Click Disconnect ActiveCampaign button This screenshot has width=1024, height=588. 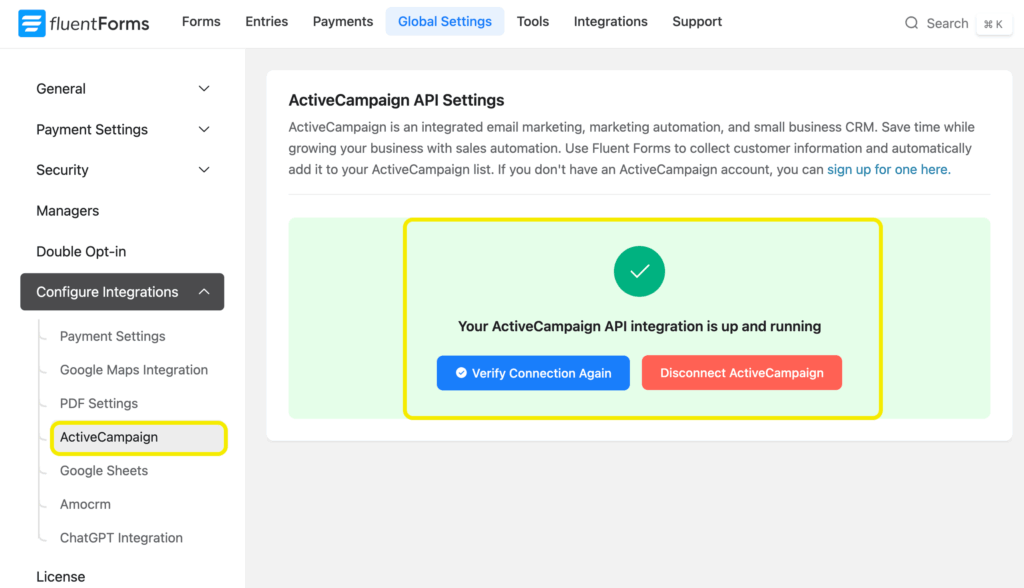(x=741, y=373)
